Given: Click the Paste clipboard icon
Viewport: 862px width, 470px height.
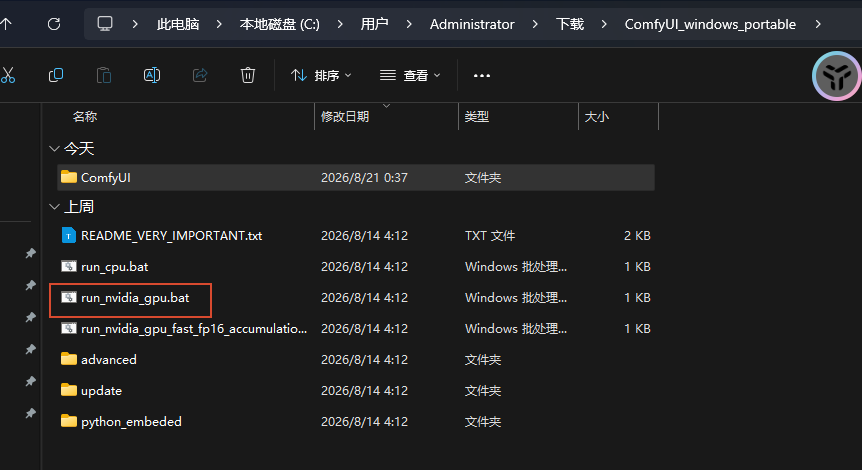Looking at the screenshot, I should tap(104, 75).
